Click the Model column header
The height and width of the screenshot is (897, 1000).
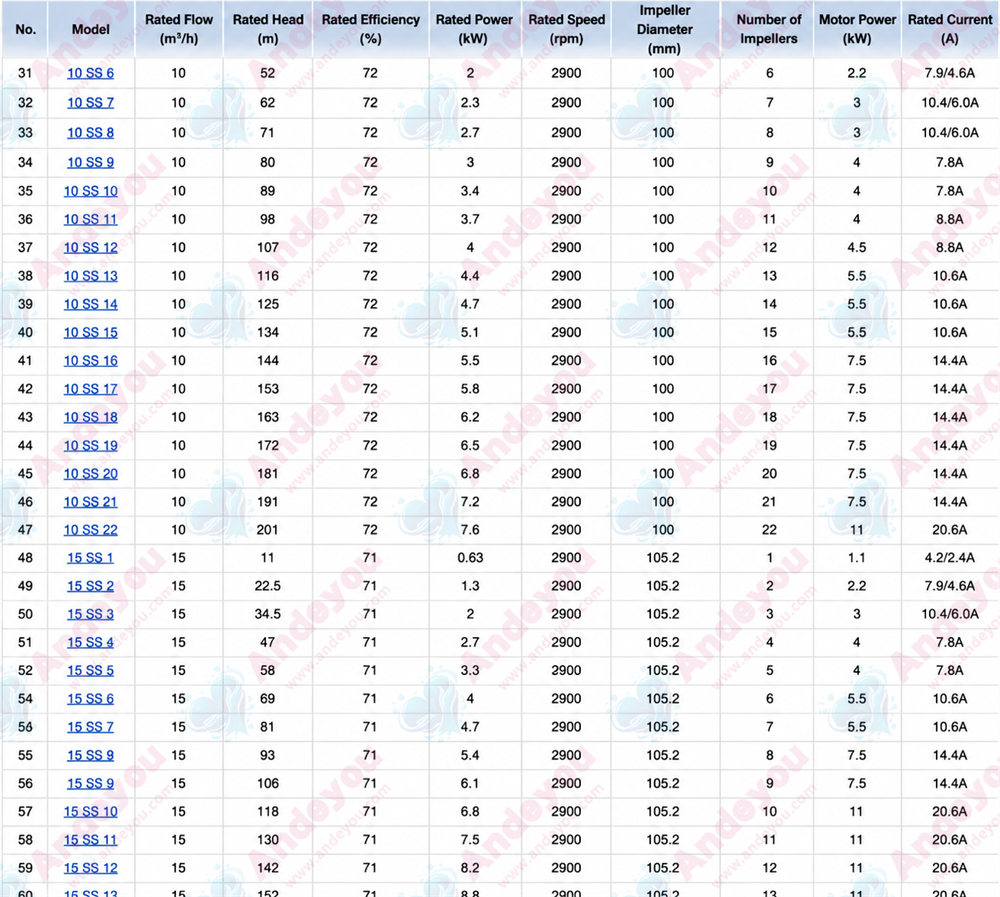(91, 29)
